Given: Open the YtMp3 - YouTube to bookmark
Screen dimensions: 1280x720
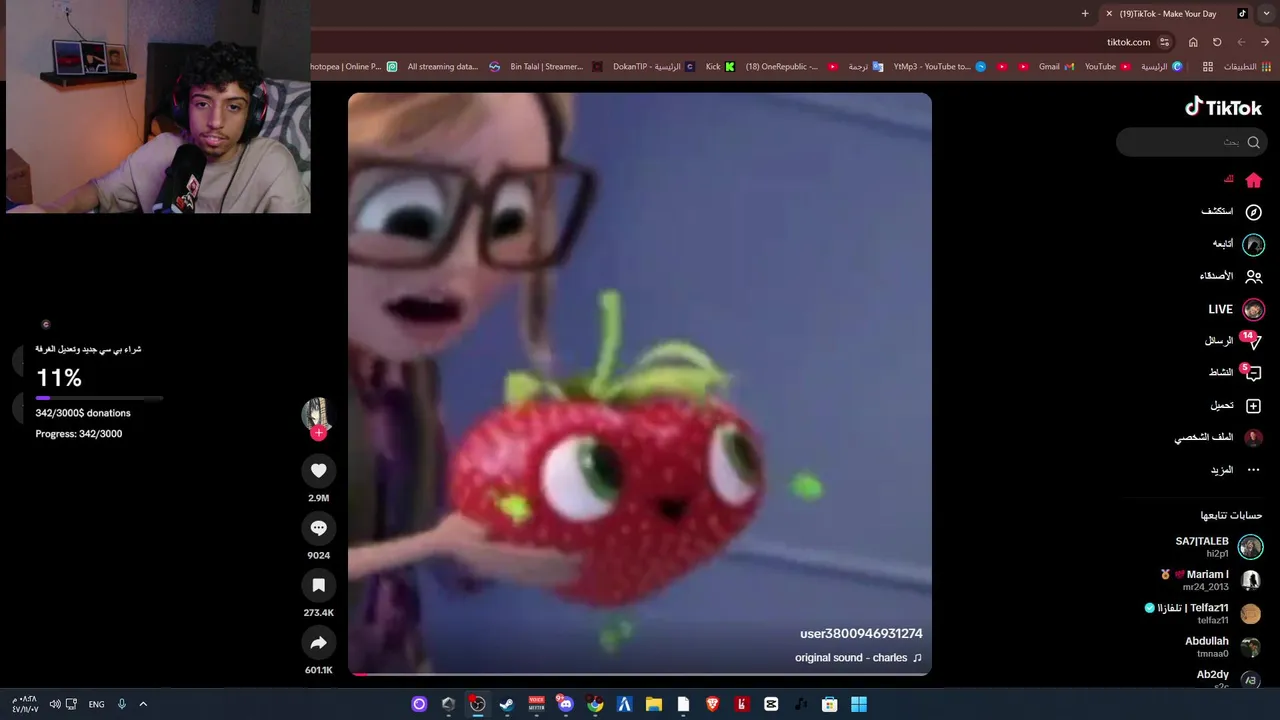Looking at the screenshot, I should [x=939, y=67].
